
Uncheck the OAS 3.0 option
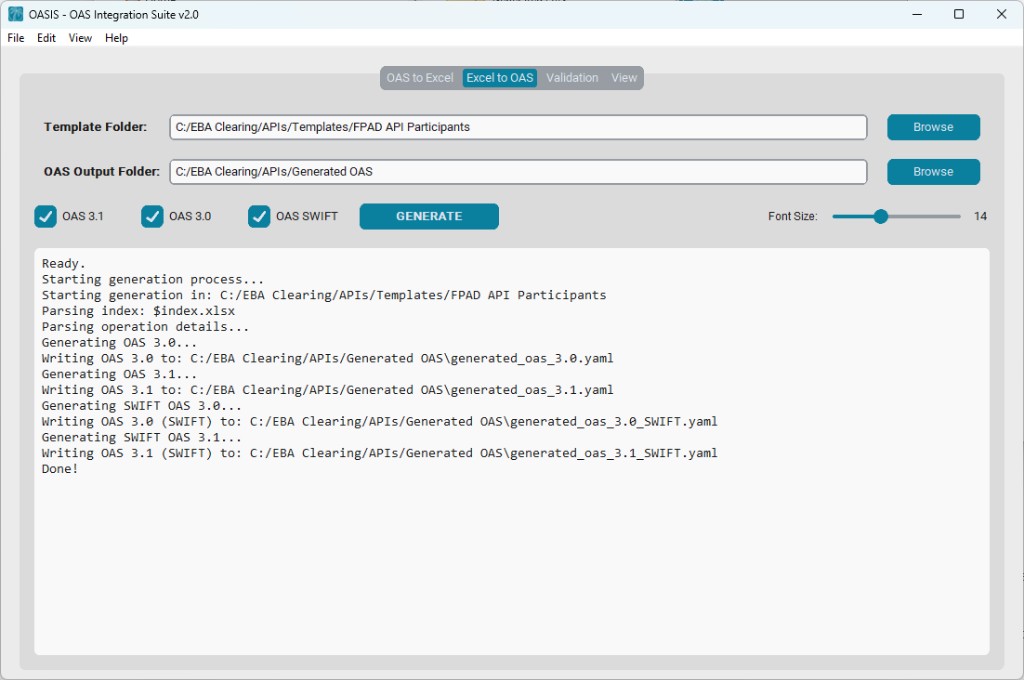tap(152, 216)
